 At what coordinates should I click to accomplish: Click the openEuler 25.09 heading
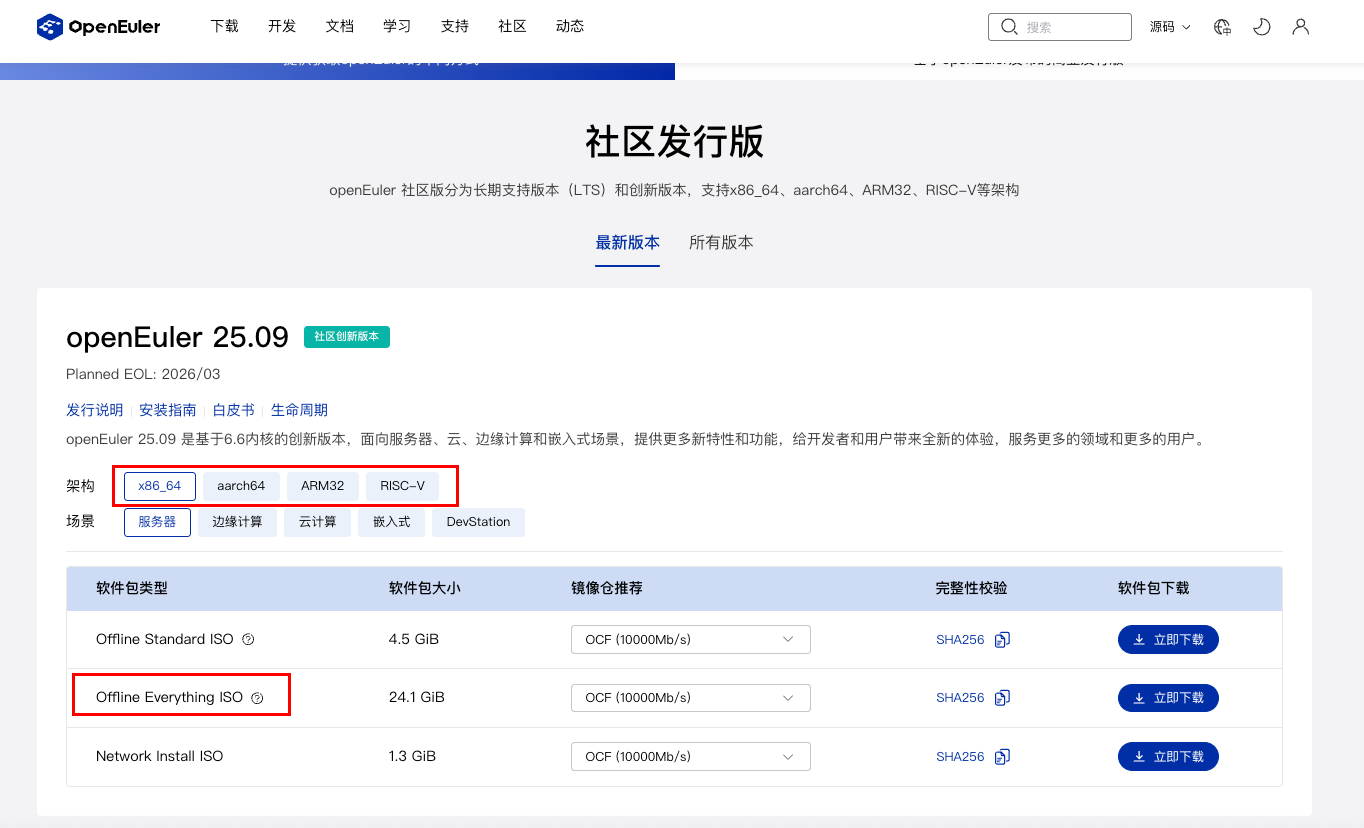(178, 337)
